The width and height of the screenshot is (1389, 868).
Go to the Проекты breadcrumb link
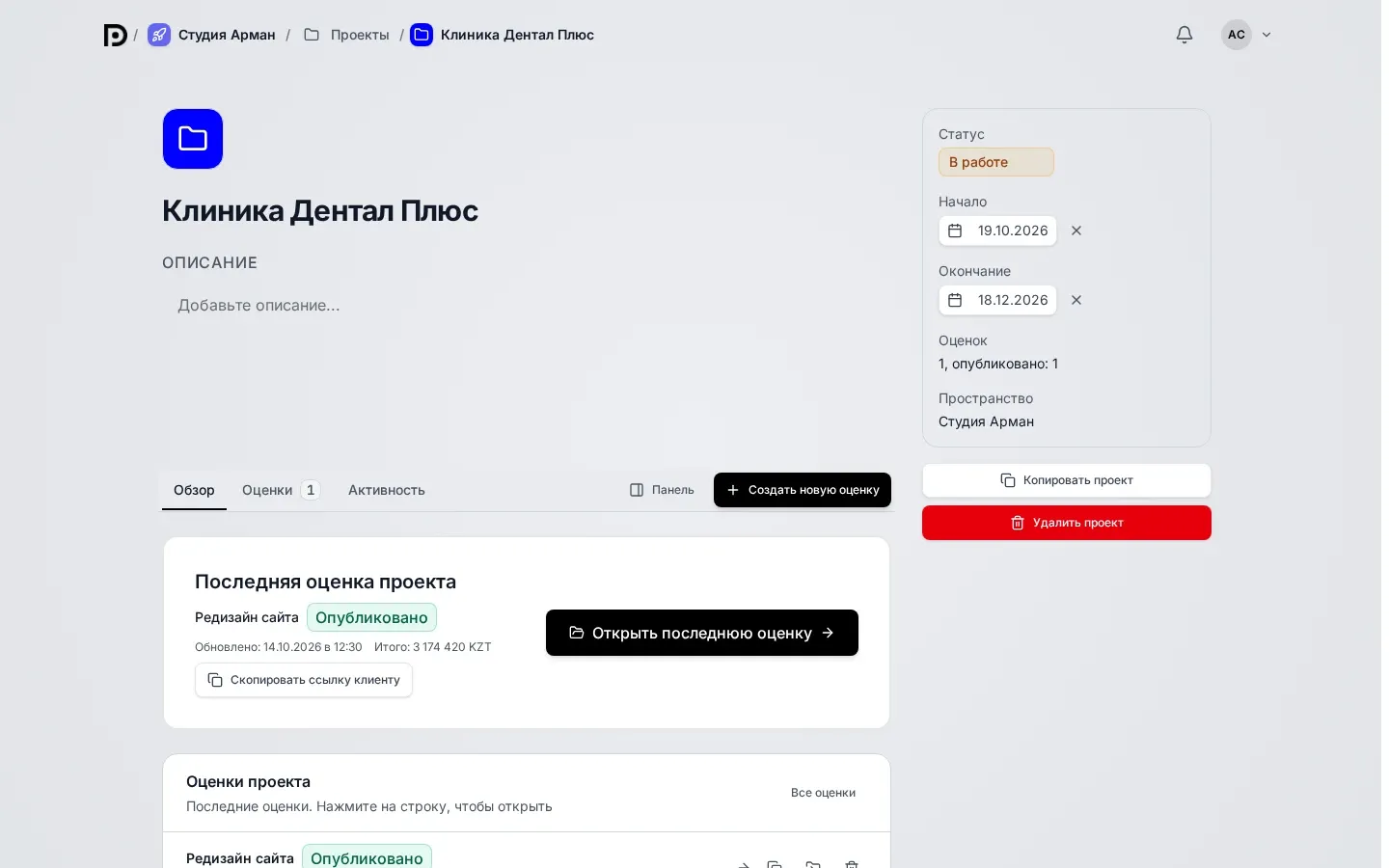(346, 35)
